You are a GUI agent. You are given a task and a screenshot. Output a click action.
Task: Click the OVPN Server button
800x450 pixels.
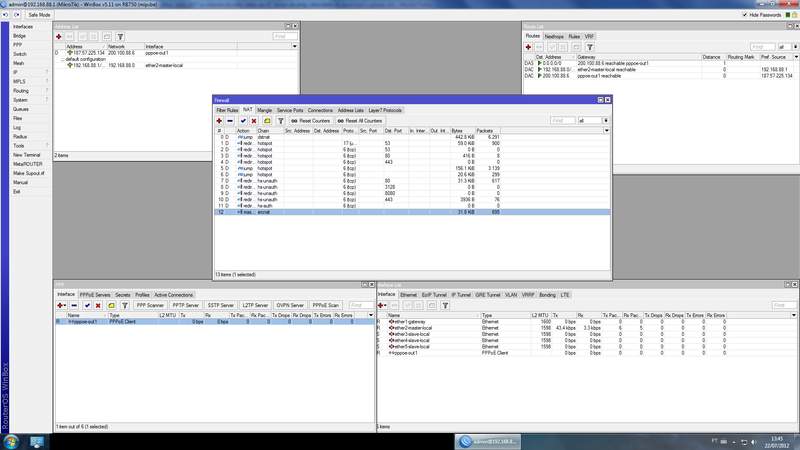click(x=290, y=305)
